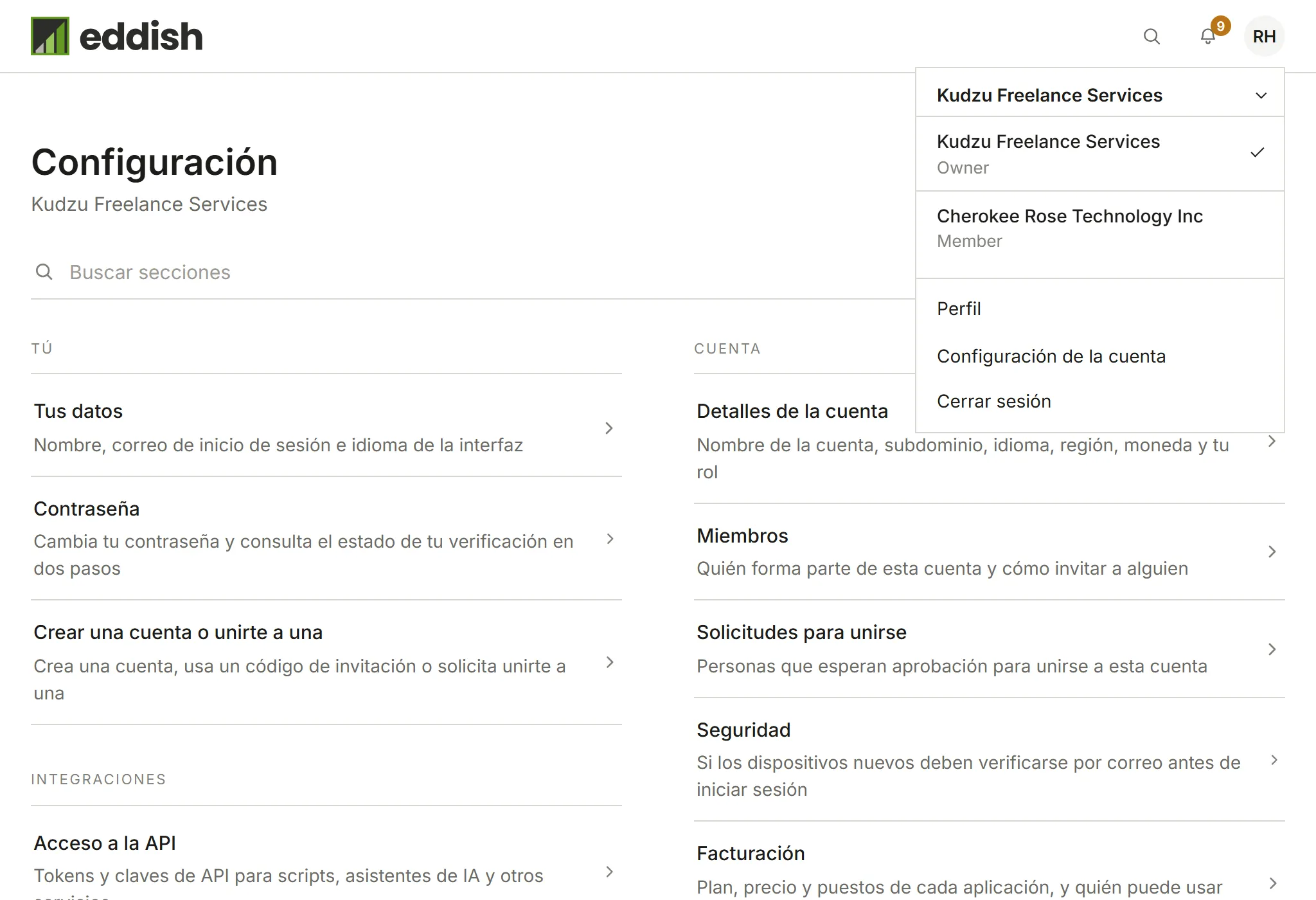Click chevron on Crear una cuenta row
The width and height of the screenshot is (1316, 900).
click(x=610, y=662)
